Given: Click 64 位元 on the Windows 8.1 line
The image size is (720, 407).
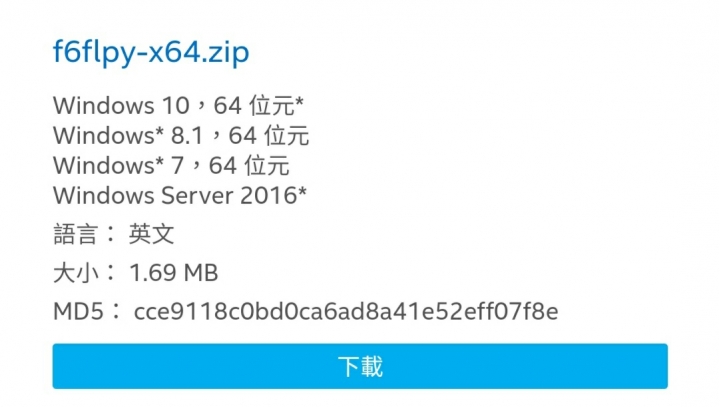Looking at the screenshot, I should point(269,136).
